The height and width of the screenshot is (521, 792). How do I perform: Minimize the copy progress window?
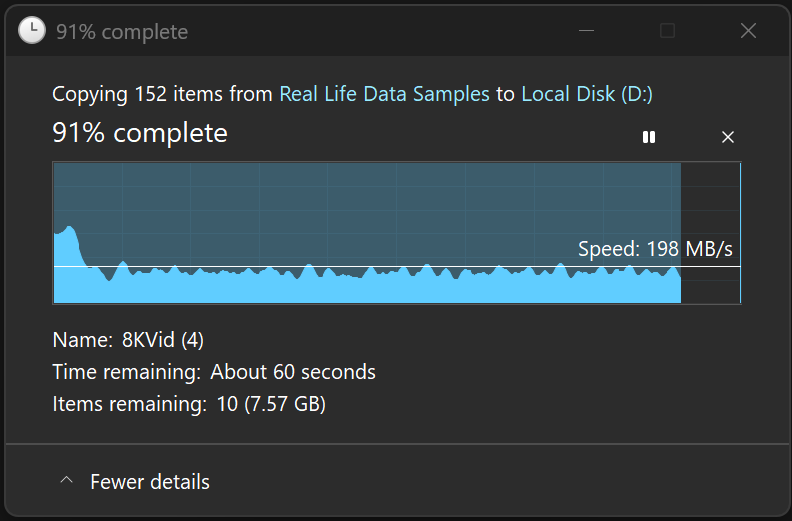(587, 31)
